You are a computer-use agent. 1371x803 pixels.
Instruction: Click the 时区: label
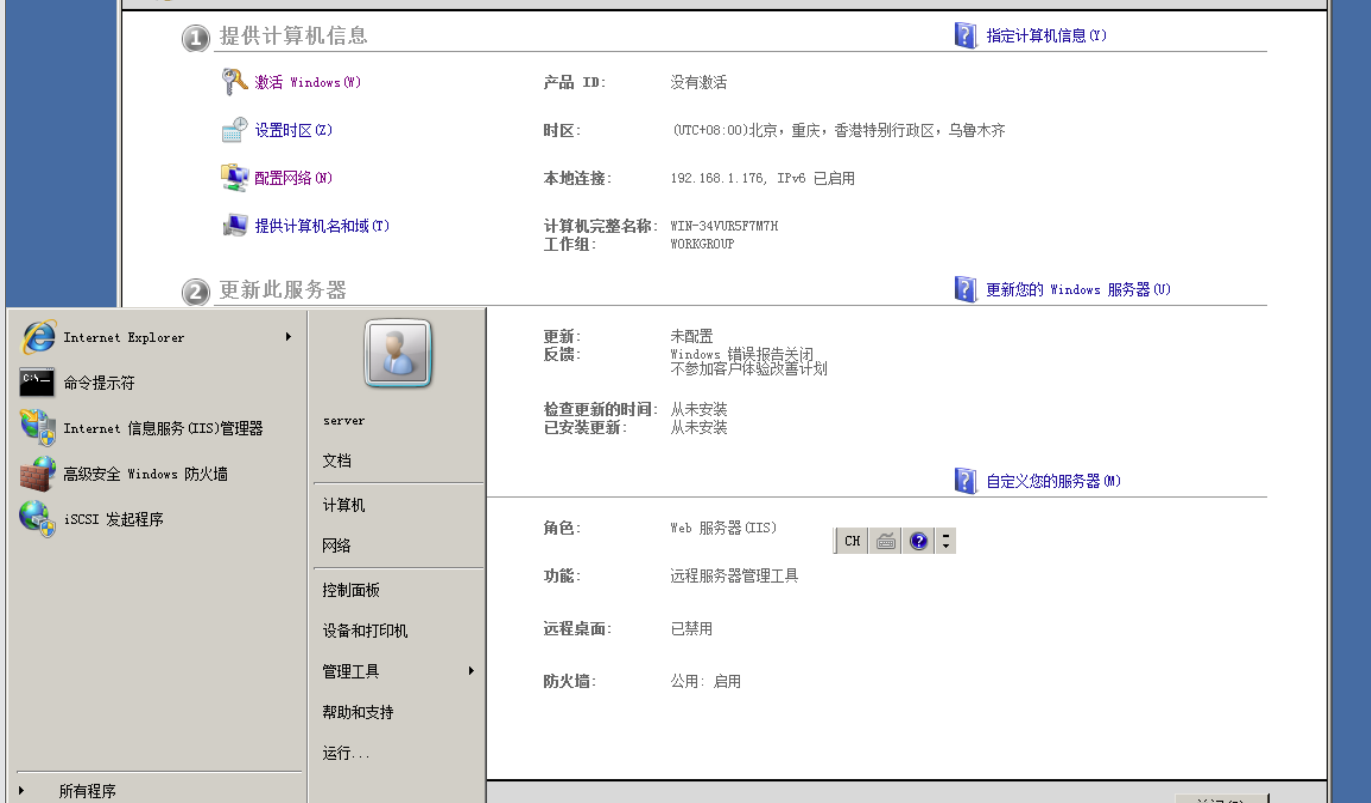coord(562,130)
